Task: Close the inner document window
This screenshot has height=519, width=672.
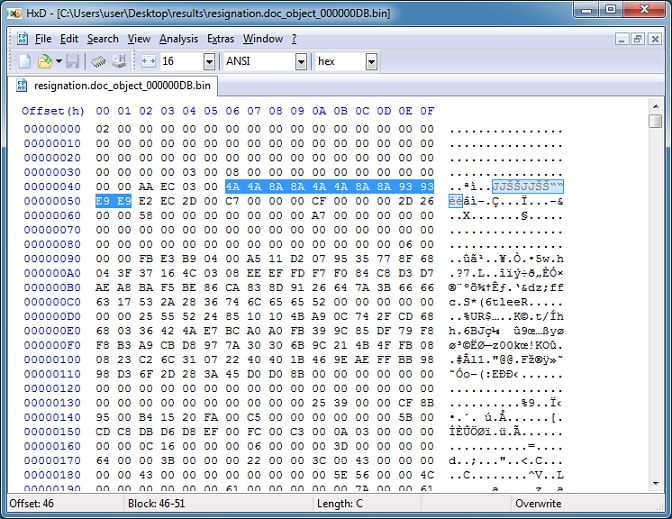Action: [x=654, y=39]
